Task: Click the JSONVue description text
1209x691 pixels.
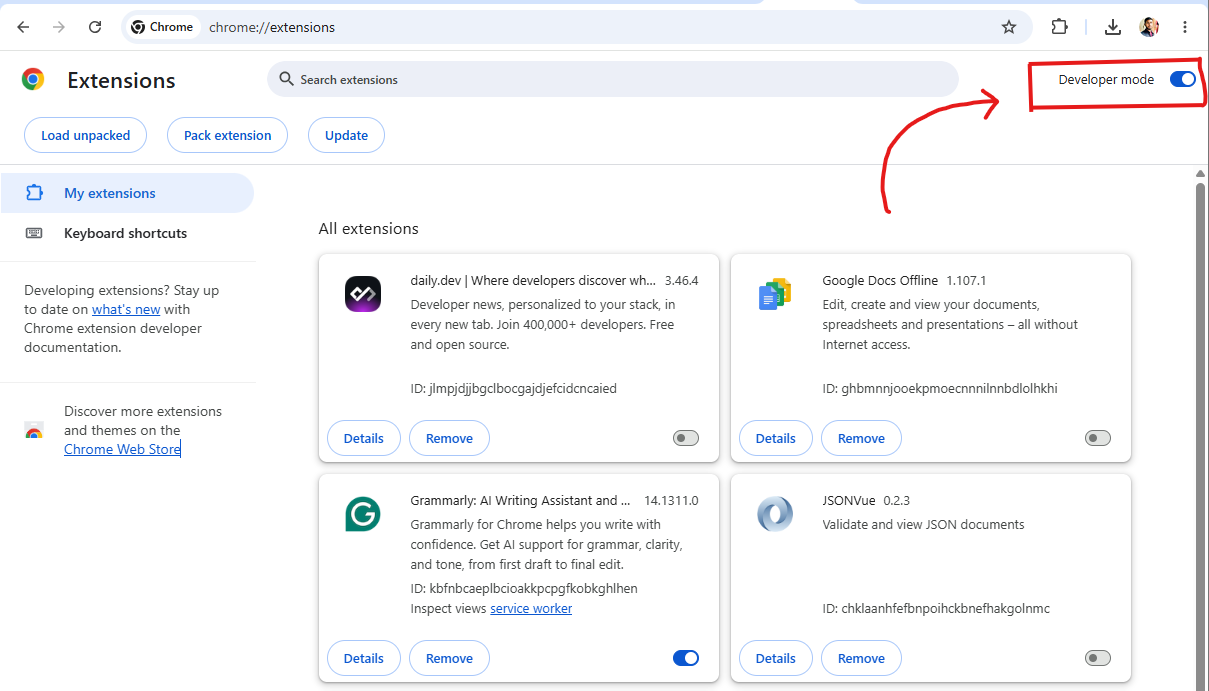Action: [x=923, y=524]
